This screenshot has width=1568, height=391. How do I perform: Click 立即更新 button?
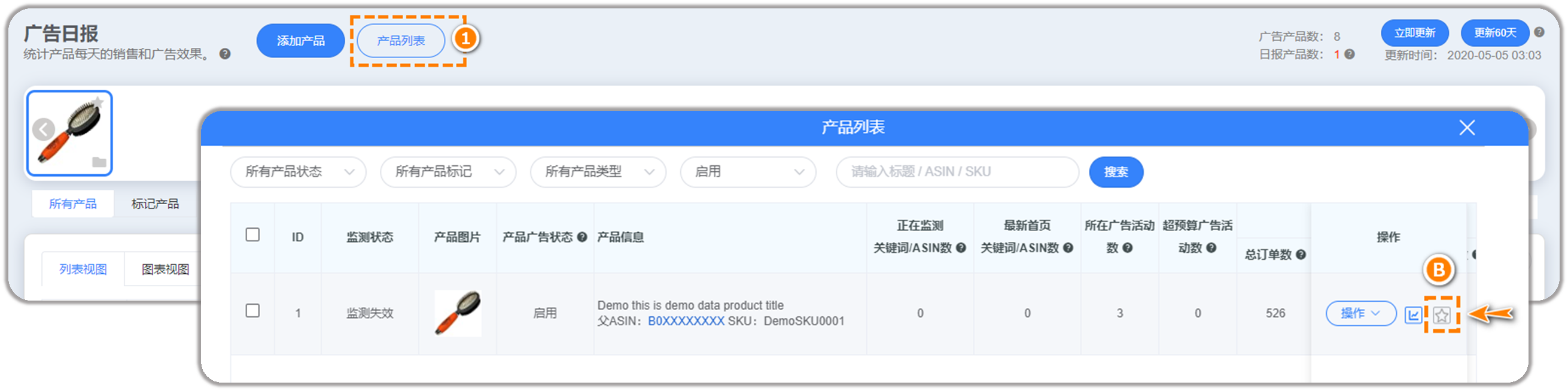[1415, 32]
